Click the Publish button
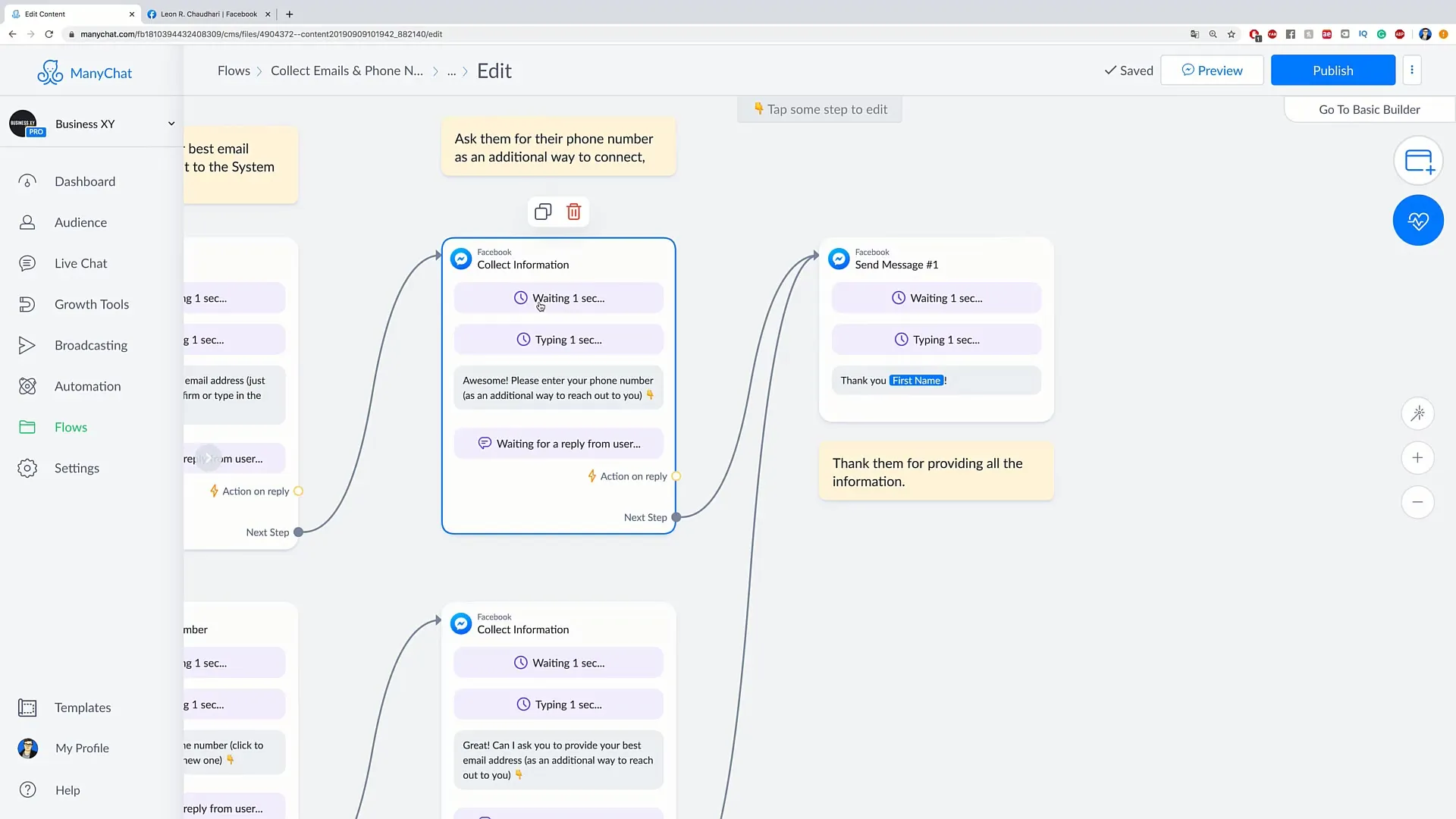The height and width of the screenshot is (819, 1456). 1333,70
